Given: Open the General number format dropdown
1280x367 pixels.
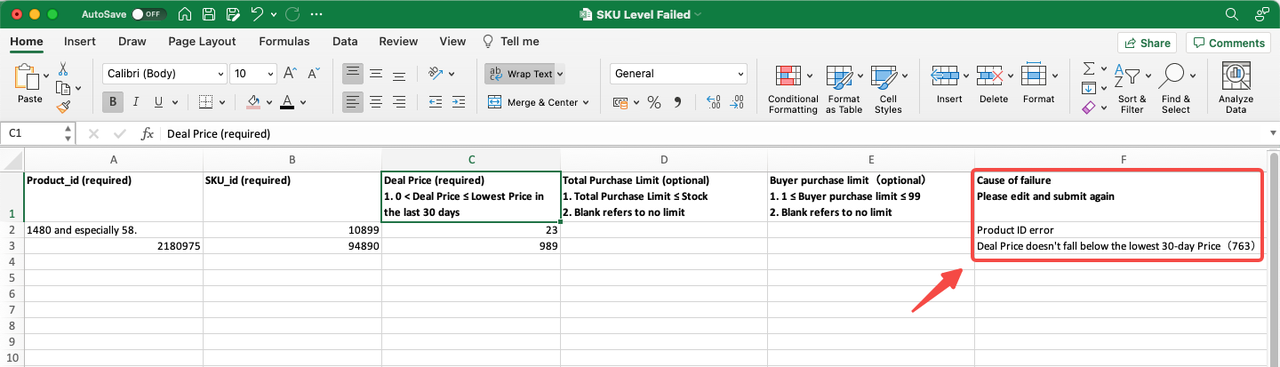Looking at the screenshot, I should pos(679,74).
